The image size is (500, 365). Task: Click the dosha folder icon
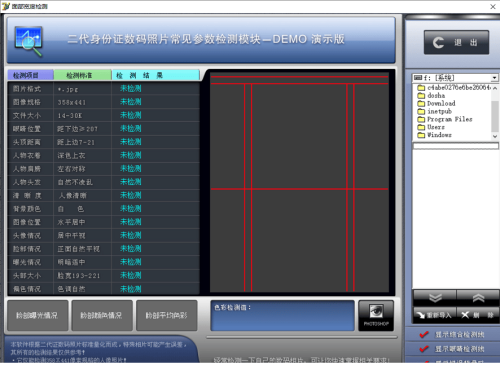pos(421,96)
